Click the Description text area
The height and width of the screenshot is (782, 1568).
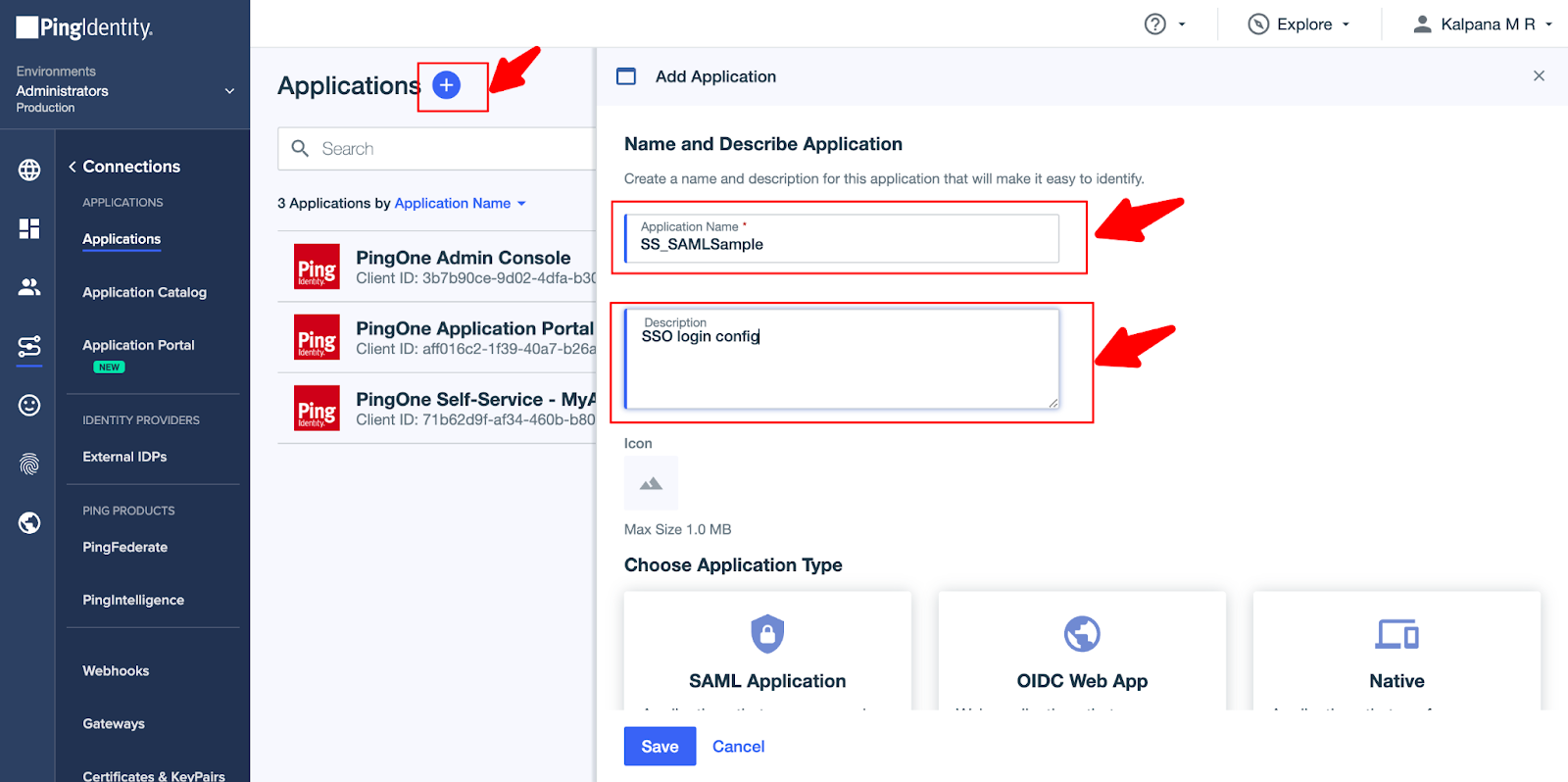click(842, 359)
